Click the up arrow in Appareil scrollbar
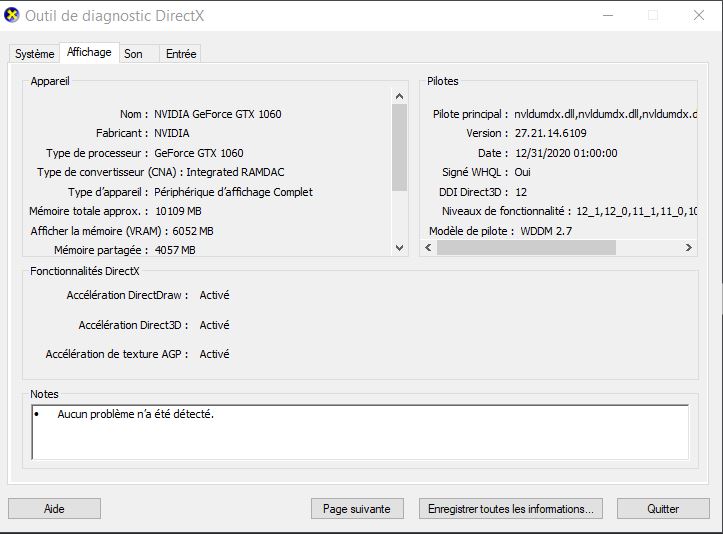Viewport: 723px width, 534px height. pos(400,96)
